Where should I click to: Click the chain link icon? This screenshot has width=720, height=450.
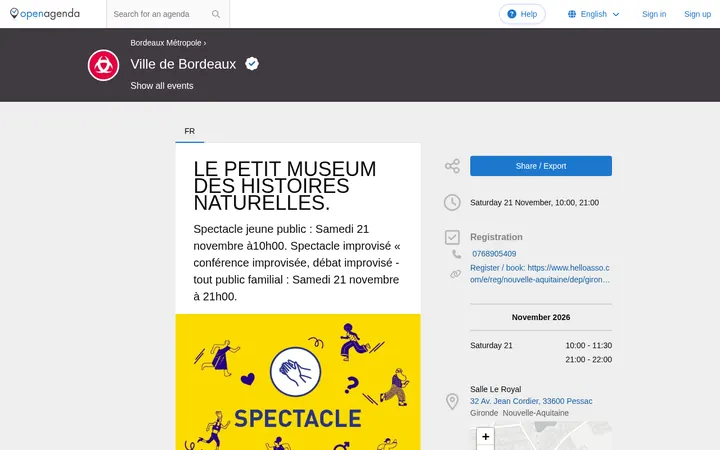coord(455,274)
